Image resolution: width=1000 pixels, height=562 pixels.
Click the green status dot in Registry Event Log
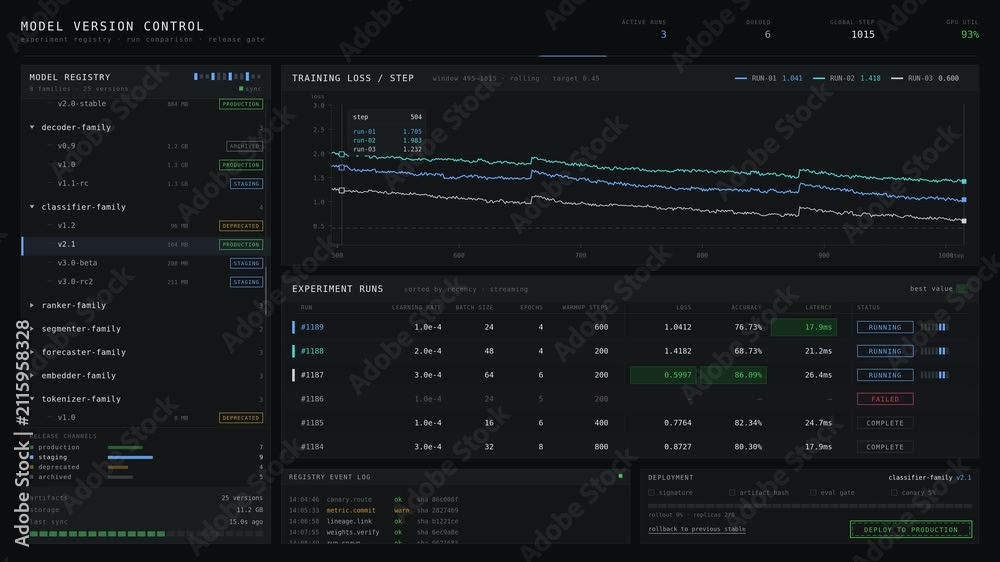click(x=621, y=476)
